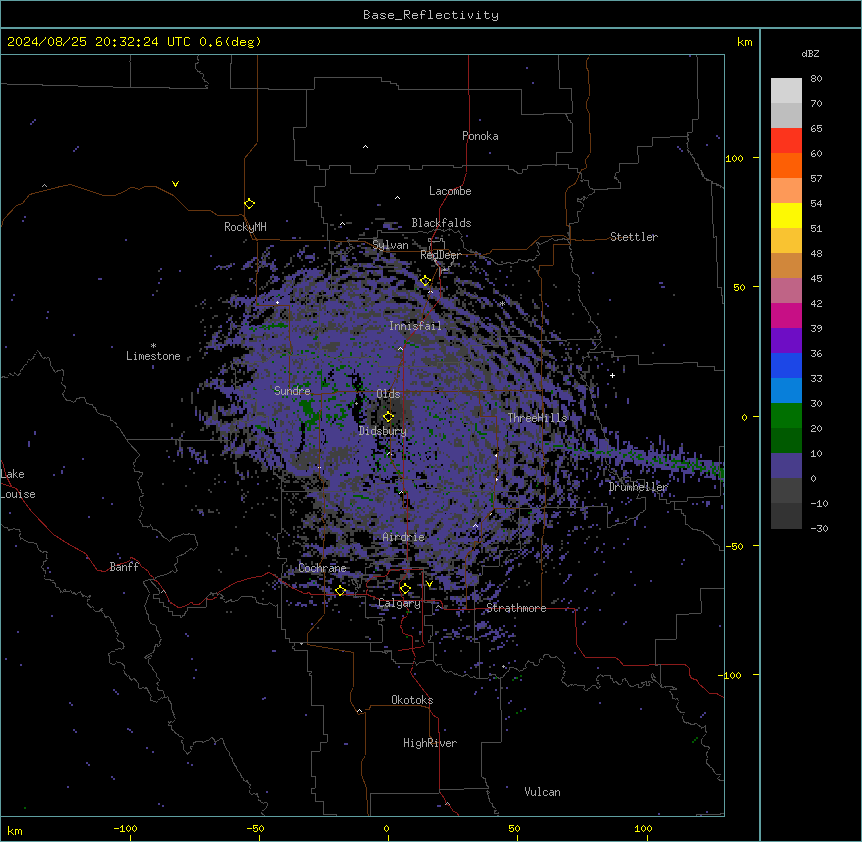Click the dBZ legend heading
The height and width of the screenshot is (842, 862).
coord(810,54)
